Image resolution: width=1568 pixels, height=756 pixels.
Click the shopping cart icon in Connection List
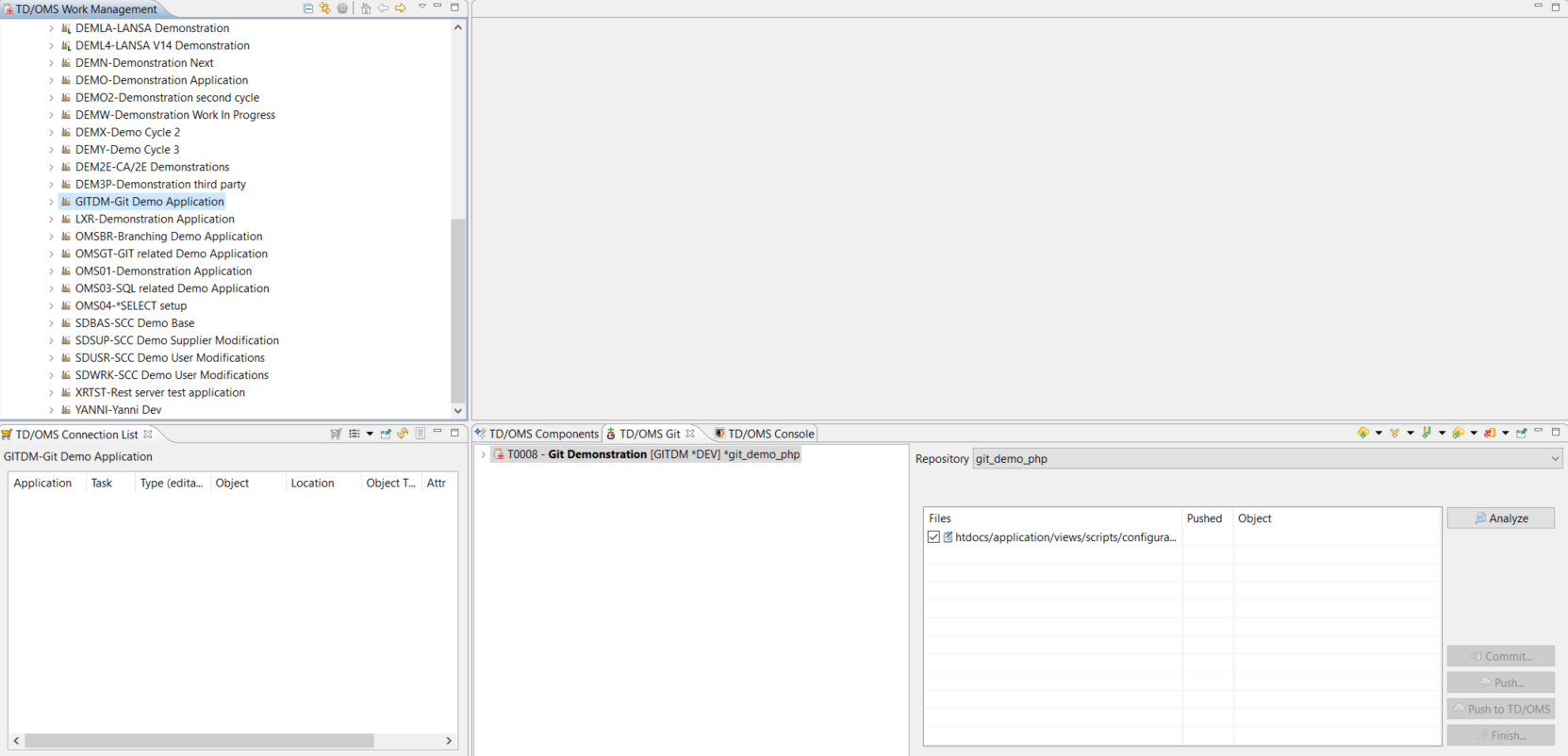(x=336, y=434)
